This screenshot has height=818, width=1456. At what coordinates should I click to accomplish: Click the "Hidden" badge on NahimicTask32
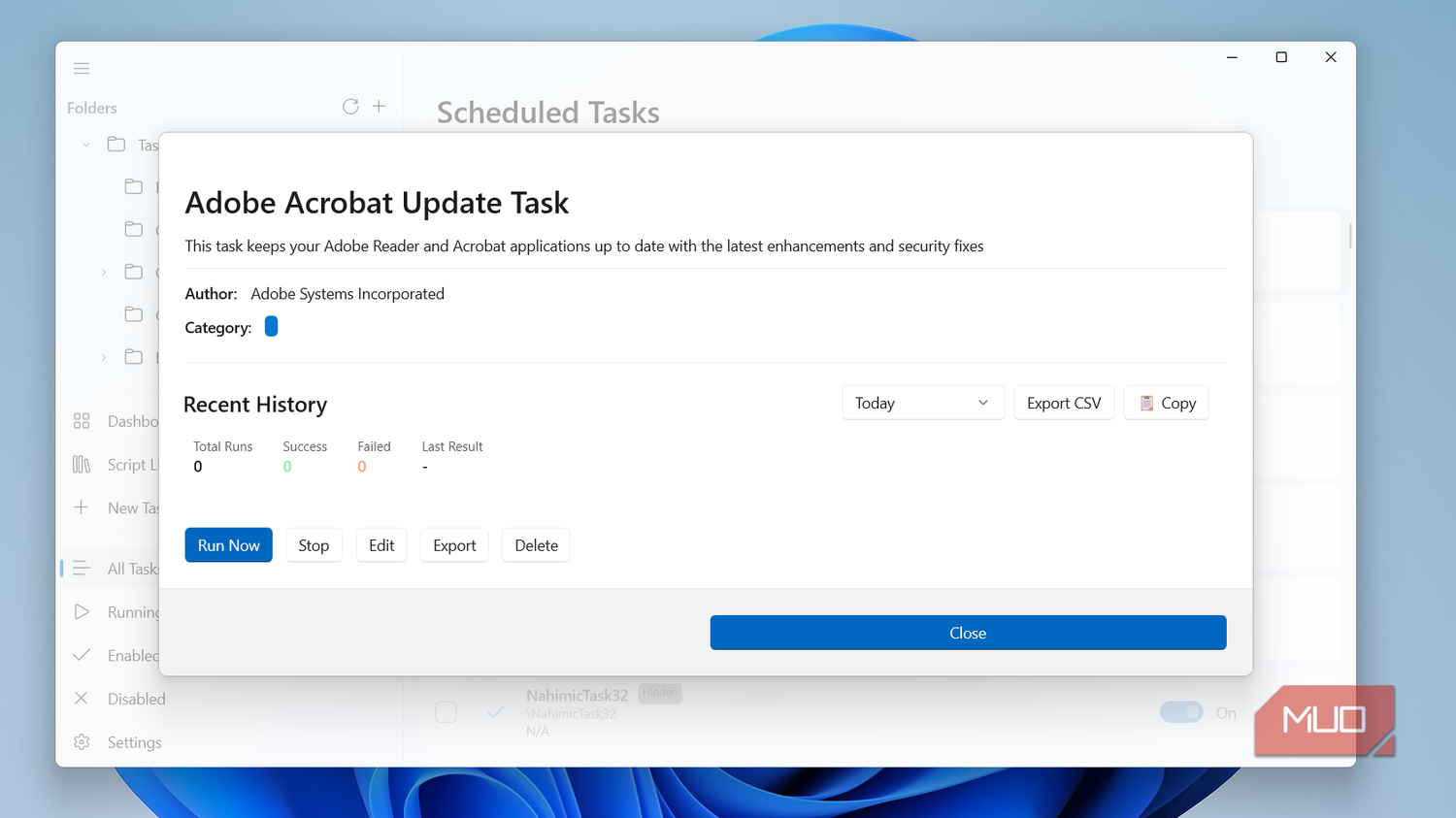coord(660,693)
